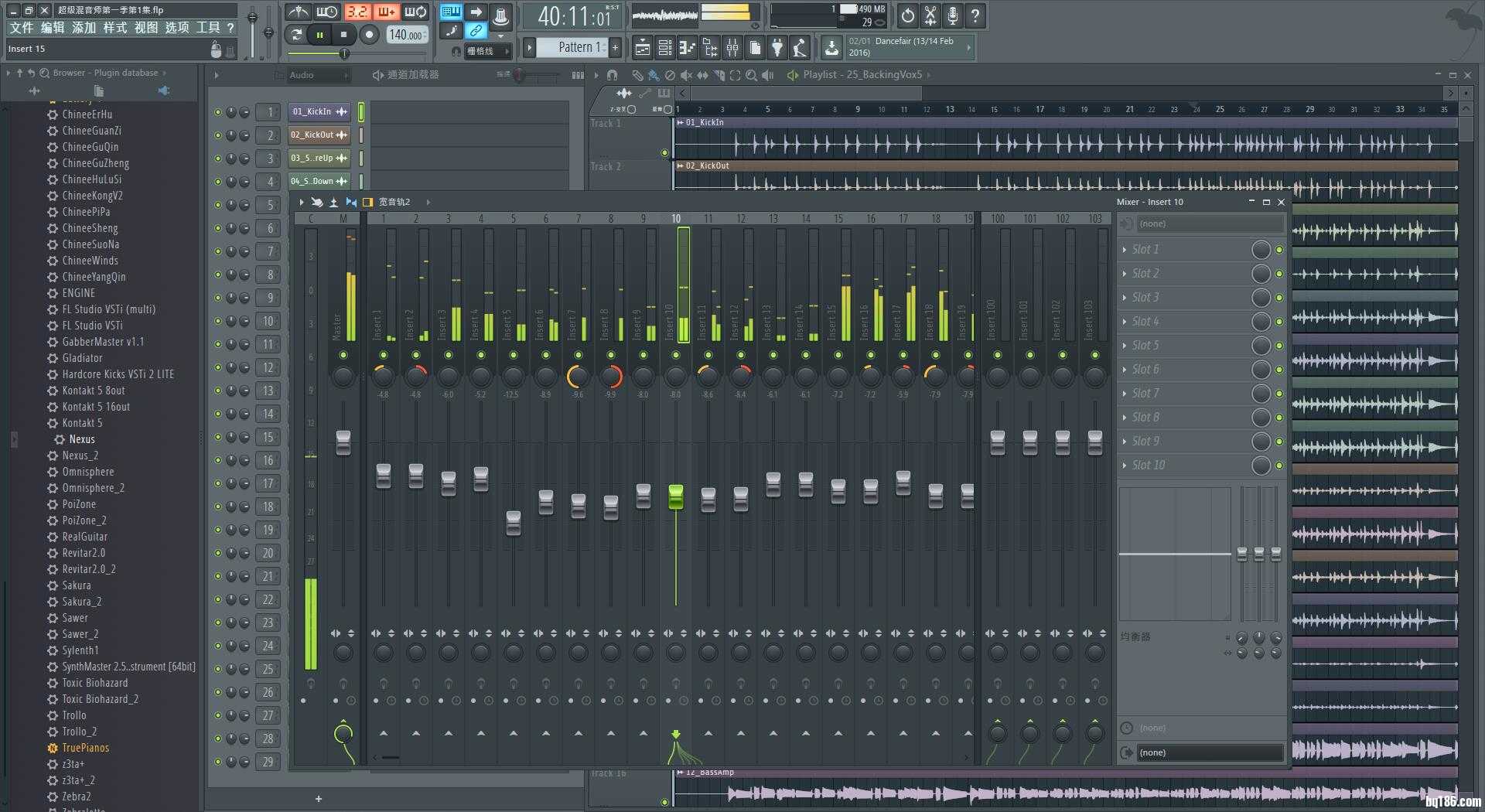Open the Playlist view from toolbar
Image resolution: width=1485 pixels, height=812 pixels.
(642, 48)
